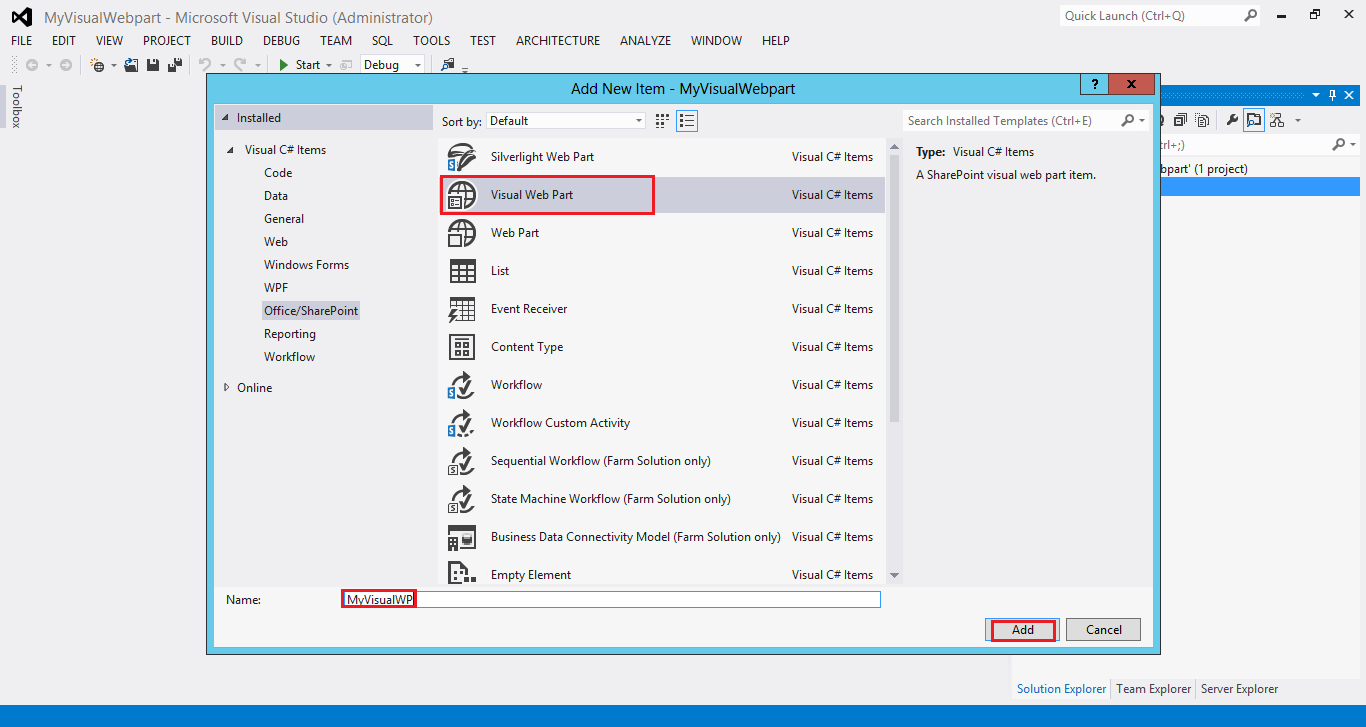Click the Add button
The height and width of the screenshot is (727, 1366).
1022,630
